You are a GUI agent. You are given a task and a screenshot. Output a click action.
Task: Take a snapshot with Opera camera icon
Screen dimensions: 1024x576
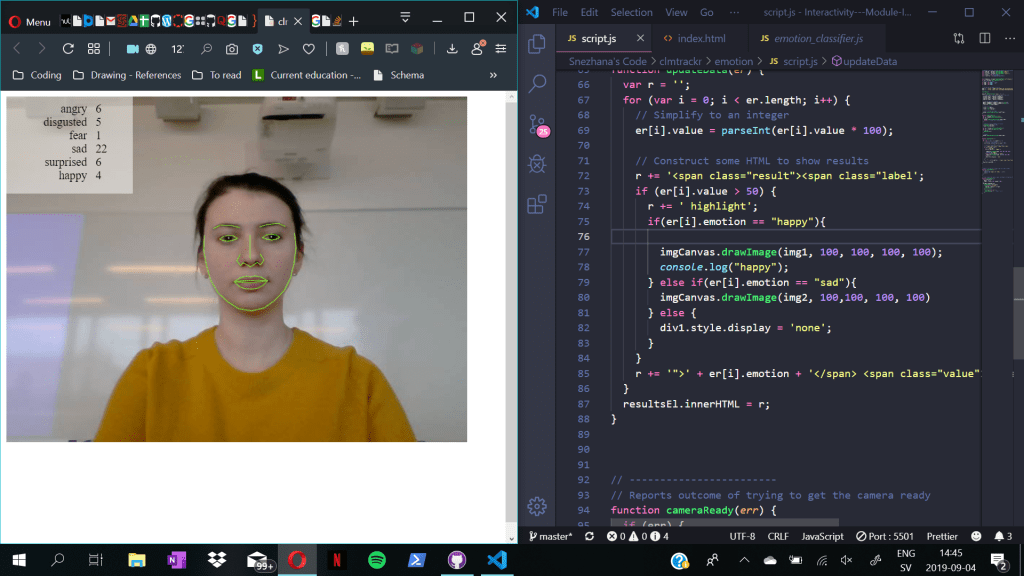[232, 49]
